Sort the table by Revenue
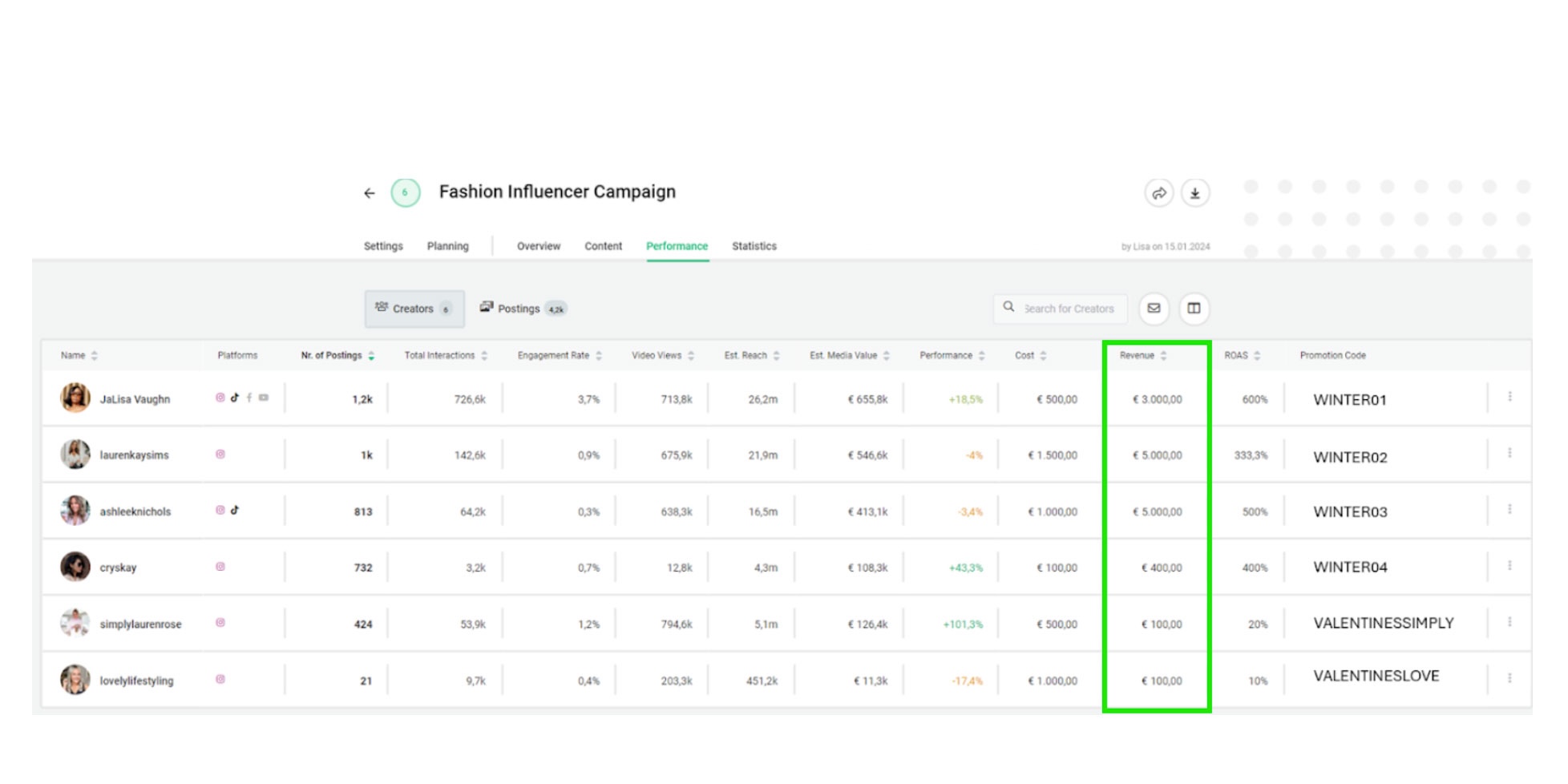The height and width of the screenshot is (784, 1568). pyautogui.click(x=1162, y=355)
